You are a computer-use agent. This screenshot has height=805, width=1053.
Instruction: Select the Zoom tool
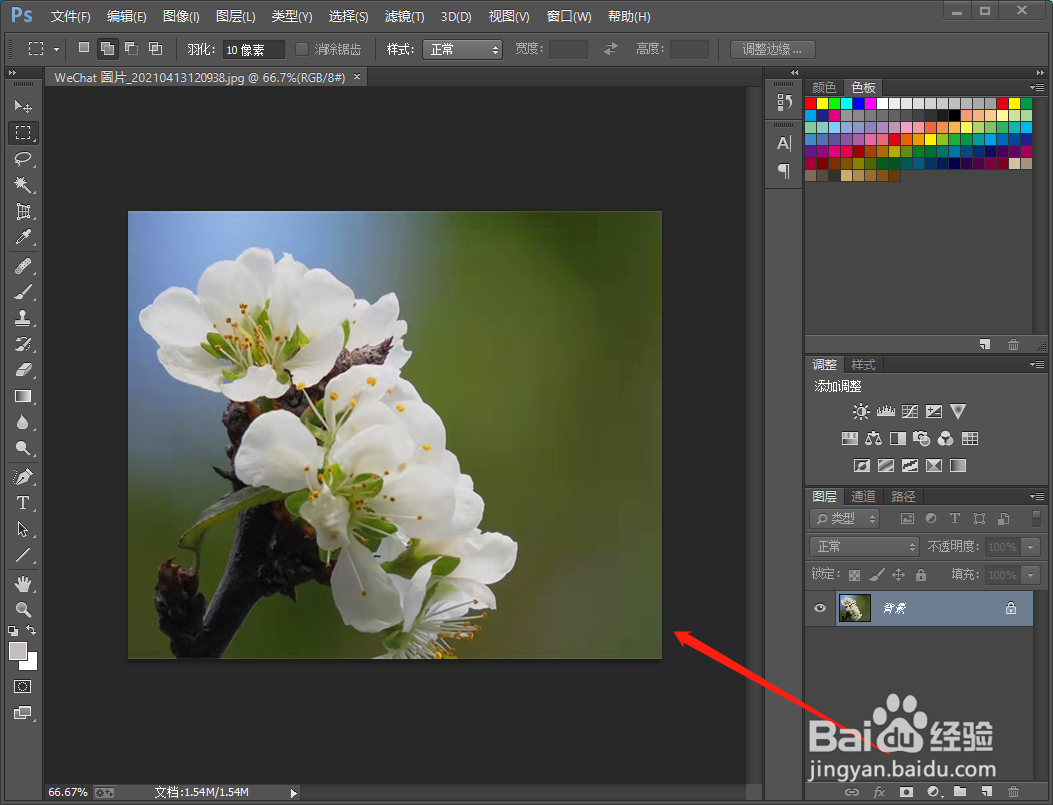tap(23, 610)
